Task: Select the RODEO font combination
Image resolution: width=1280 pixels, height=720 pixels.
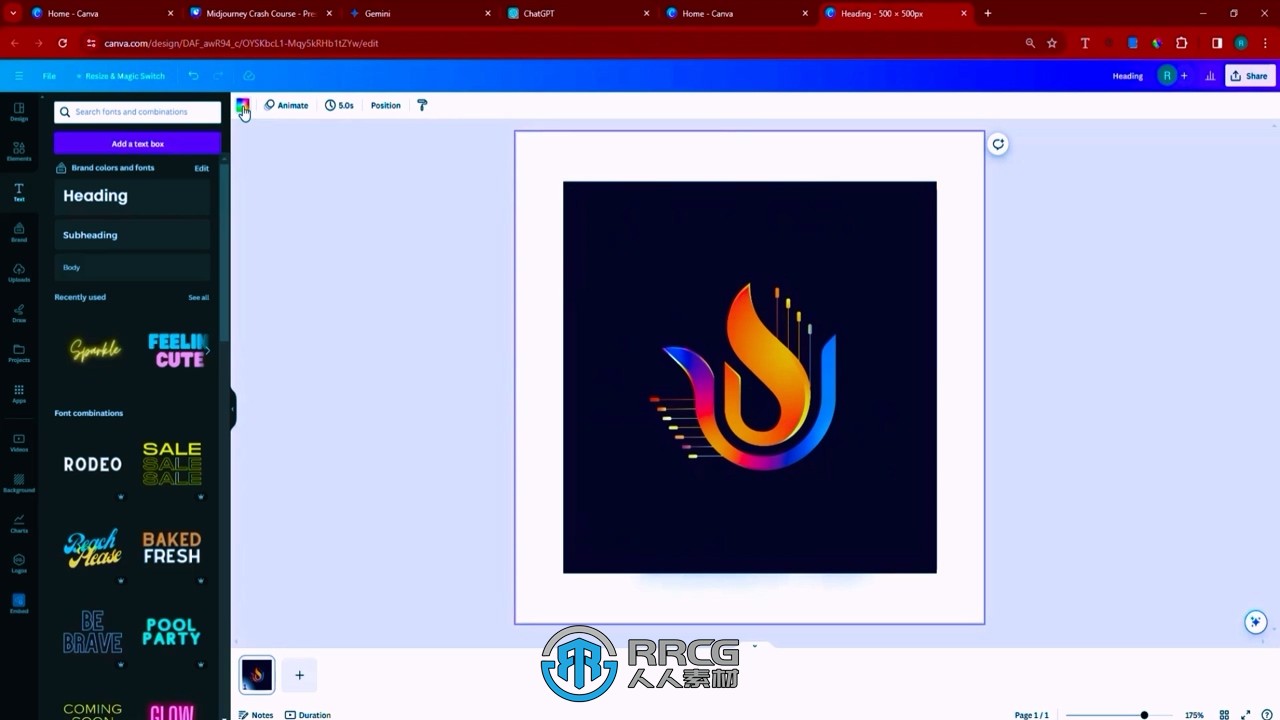Action: point(92,464)
